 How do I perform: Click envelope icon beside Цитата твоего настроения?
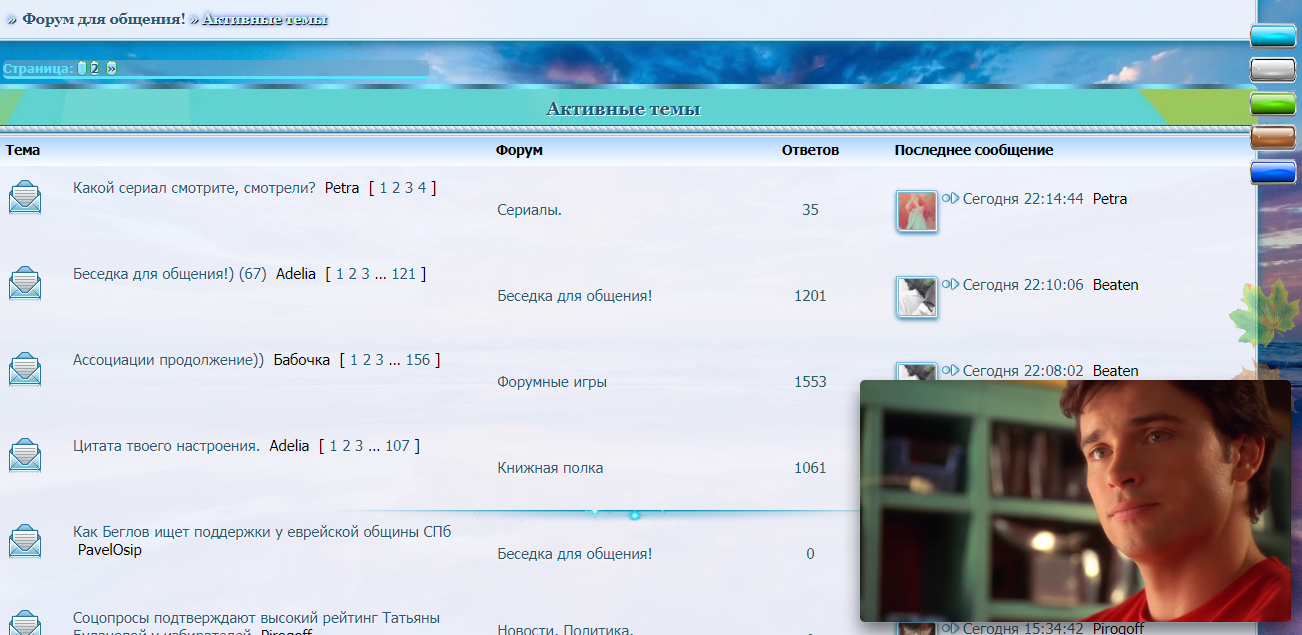coord(25,455)
